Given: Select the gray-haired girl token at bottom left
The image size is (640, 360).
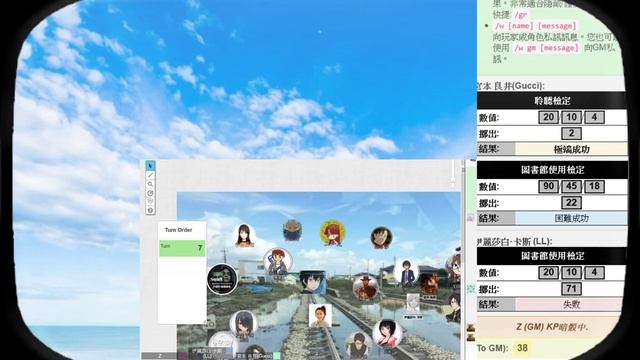Looking at the screenshot, I should (x=244, y=324).
